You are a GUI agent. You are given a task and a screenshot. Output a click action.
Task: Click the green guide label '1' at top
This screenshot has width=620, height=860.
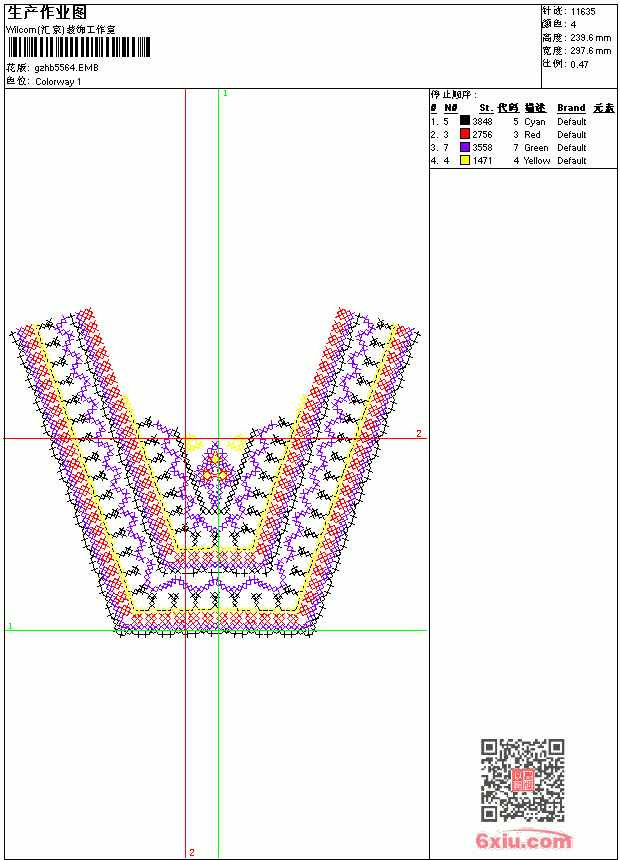(x=225, y=94)
